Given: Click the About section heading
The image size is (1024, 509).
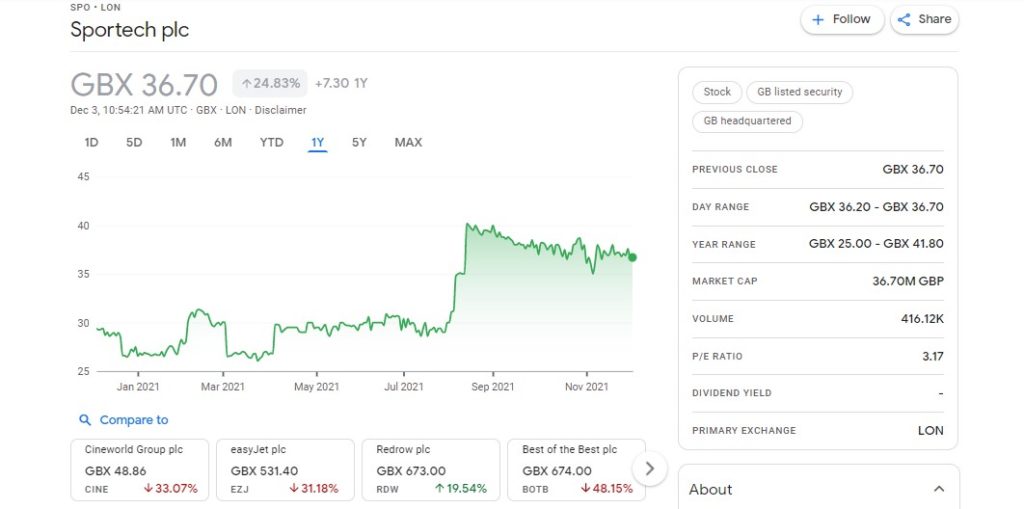Looking at the screenshot, I should (711, 489).
